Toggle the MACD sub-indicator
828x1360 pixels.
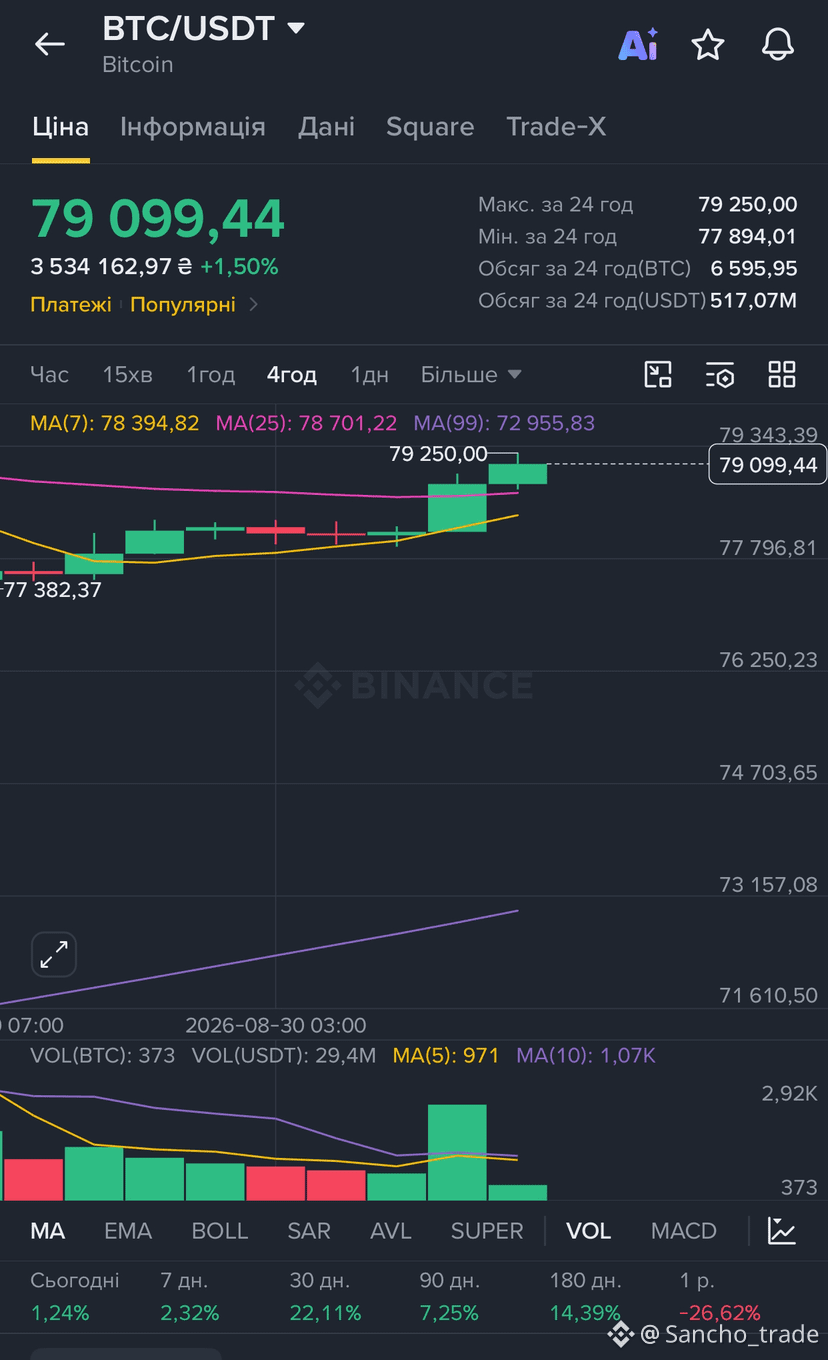point(684,1231)
